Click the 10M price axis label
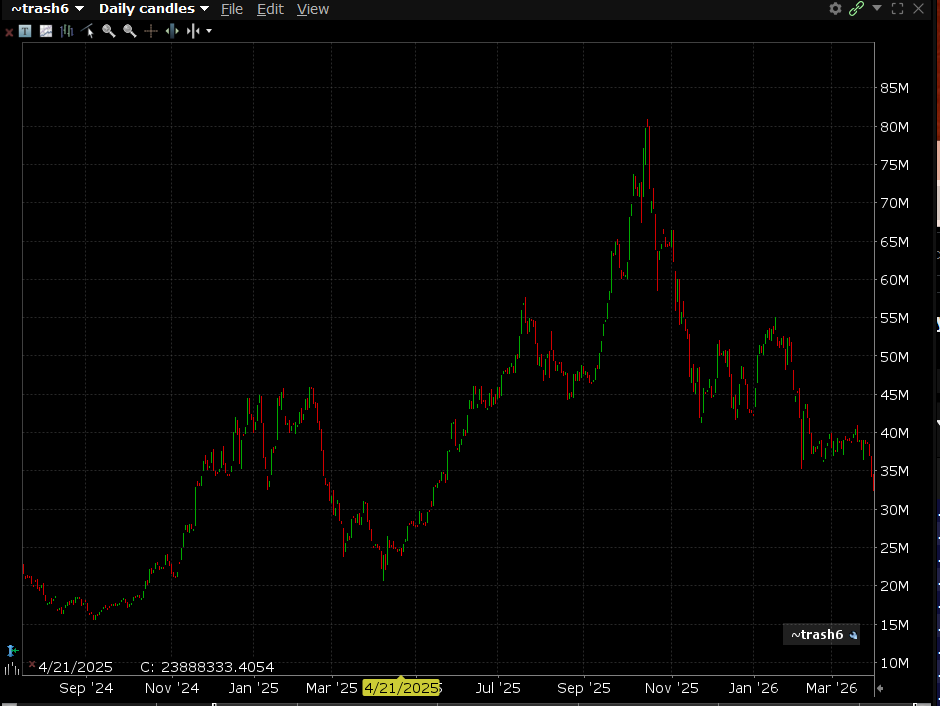Viewport: 940px width, 706px height. (x=894, y=663)
